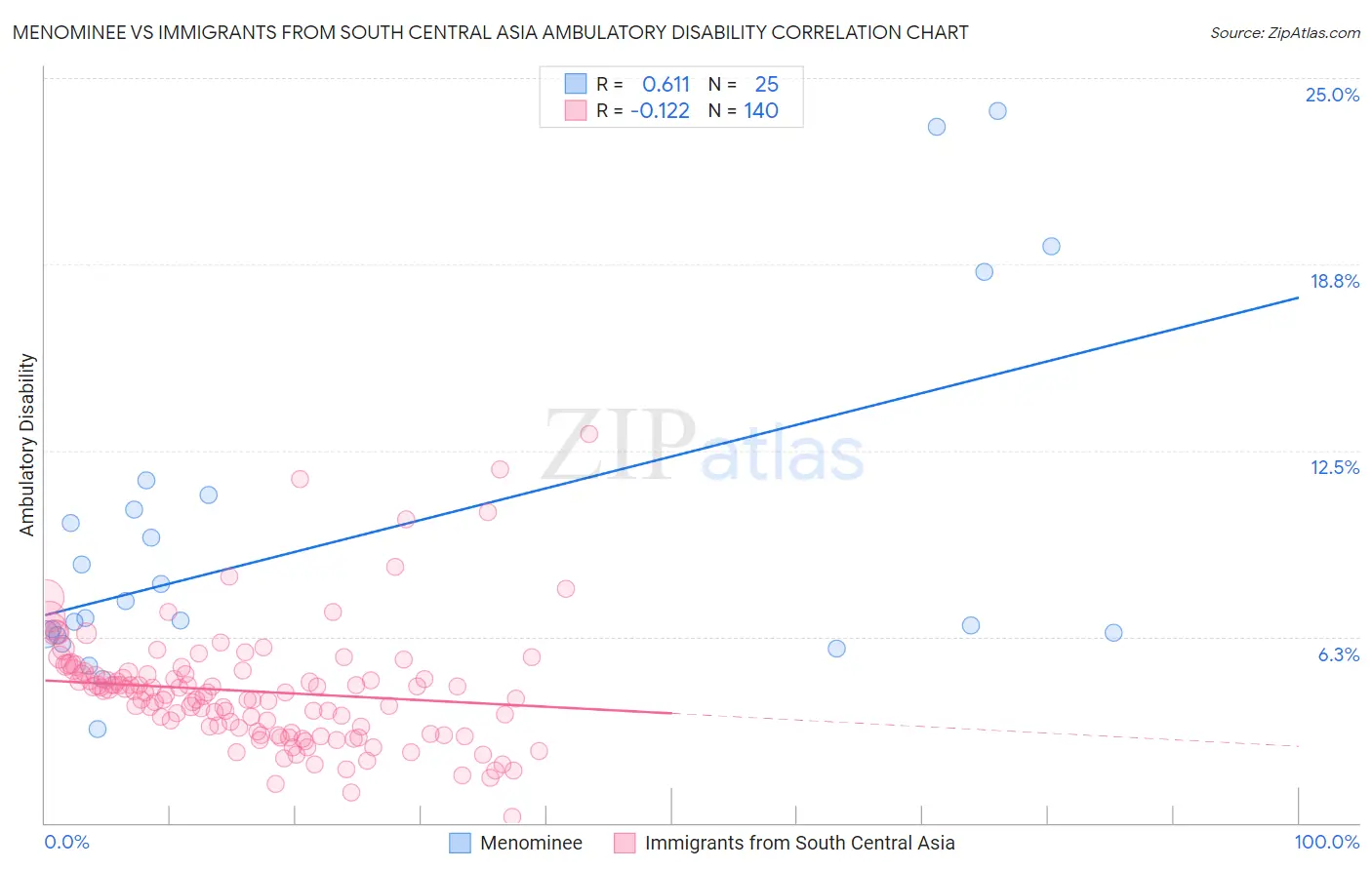The image size is (1372, 870).
Task: Click the 0.0% x-axis label
Action: pyautogui.click(x=66, y=842)
